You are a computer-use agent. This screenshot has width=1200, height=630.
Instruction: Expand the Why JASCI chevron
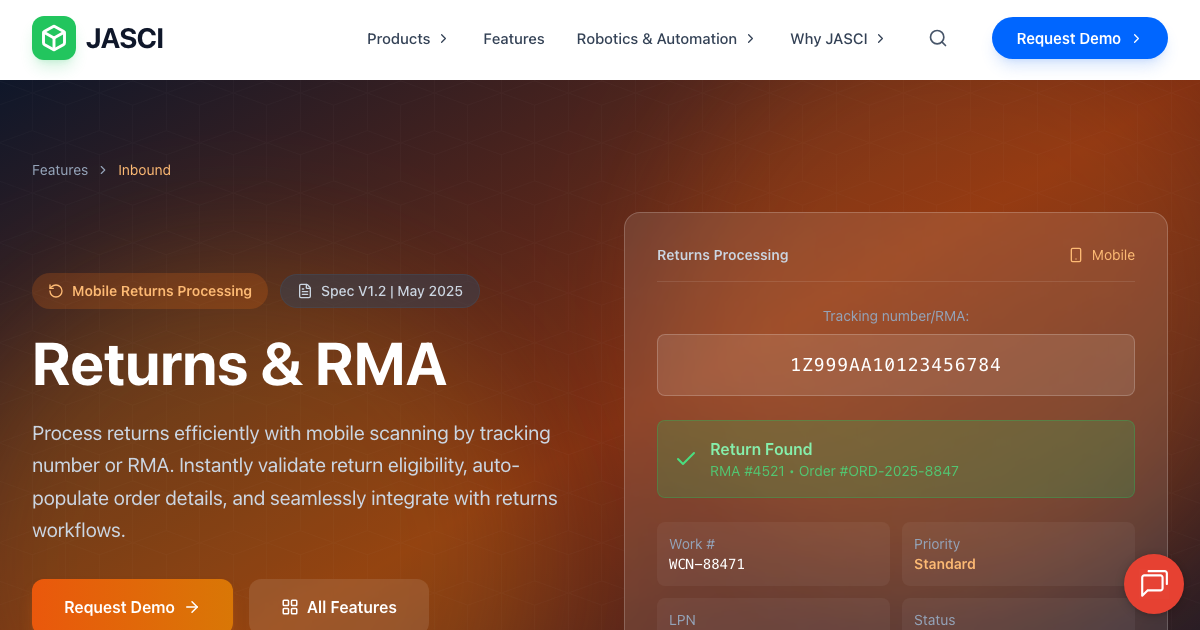tap(880, 39)
